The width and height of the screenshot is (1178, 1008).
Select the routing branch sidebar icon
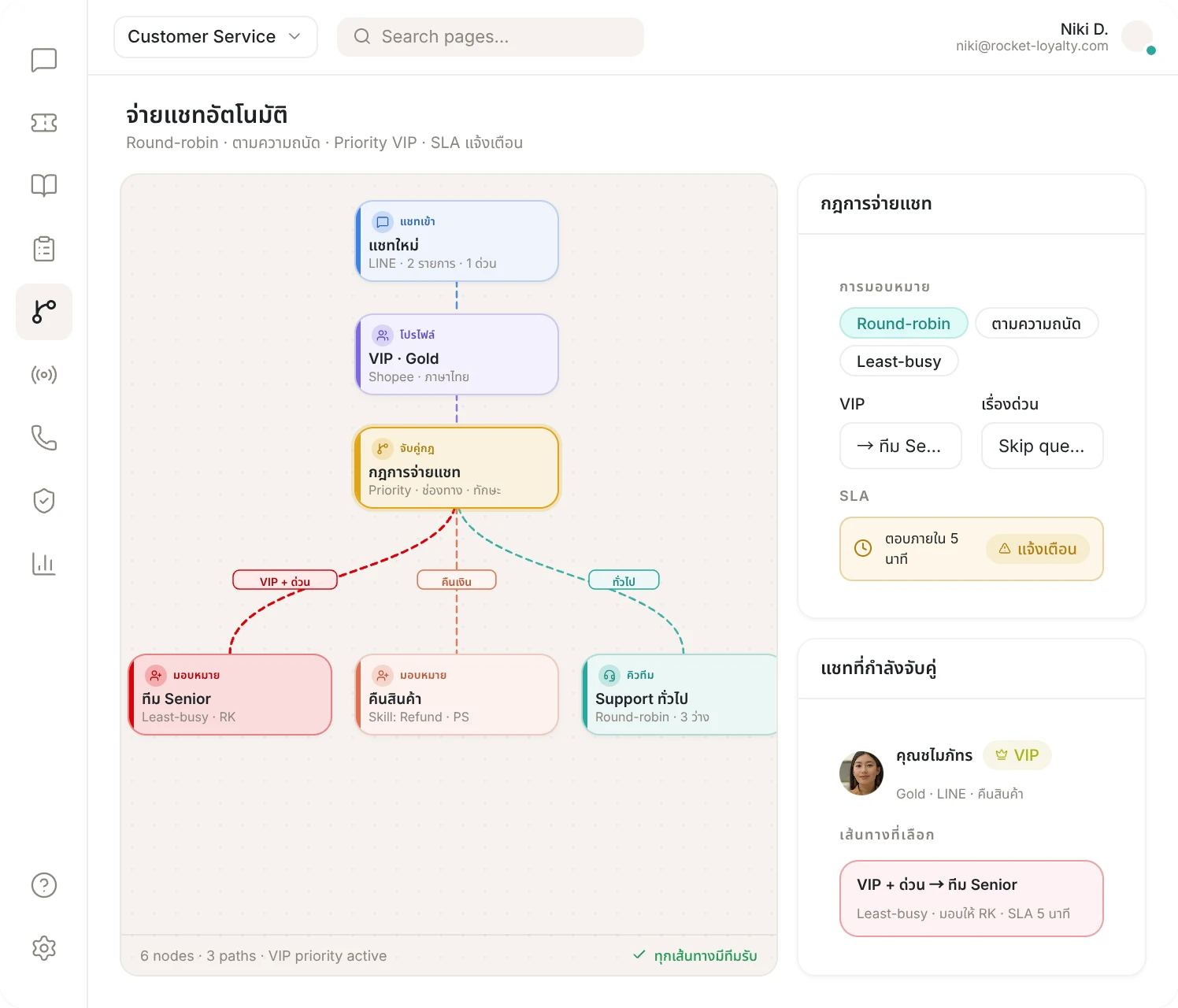[44, 312]
